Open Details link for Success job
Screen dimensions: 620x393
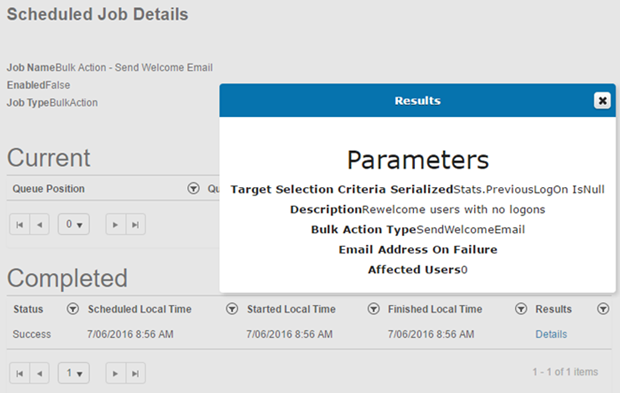point(551,334)
